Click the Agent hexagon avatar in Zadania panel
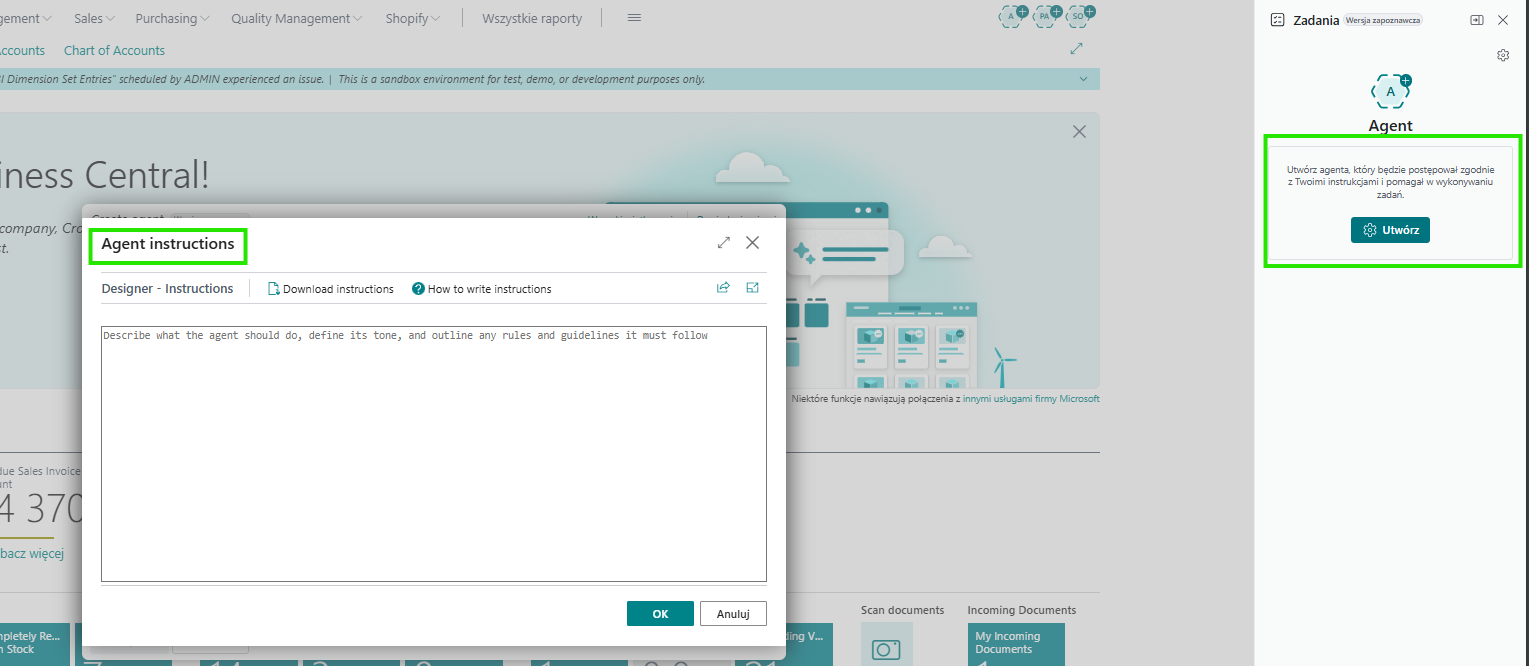The image size is (1529, 666). coord(1390,91)
